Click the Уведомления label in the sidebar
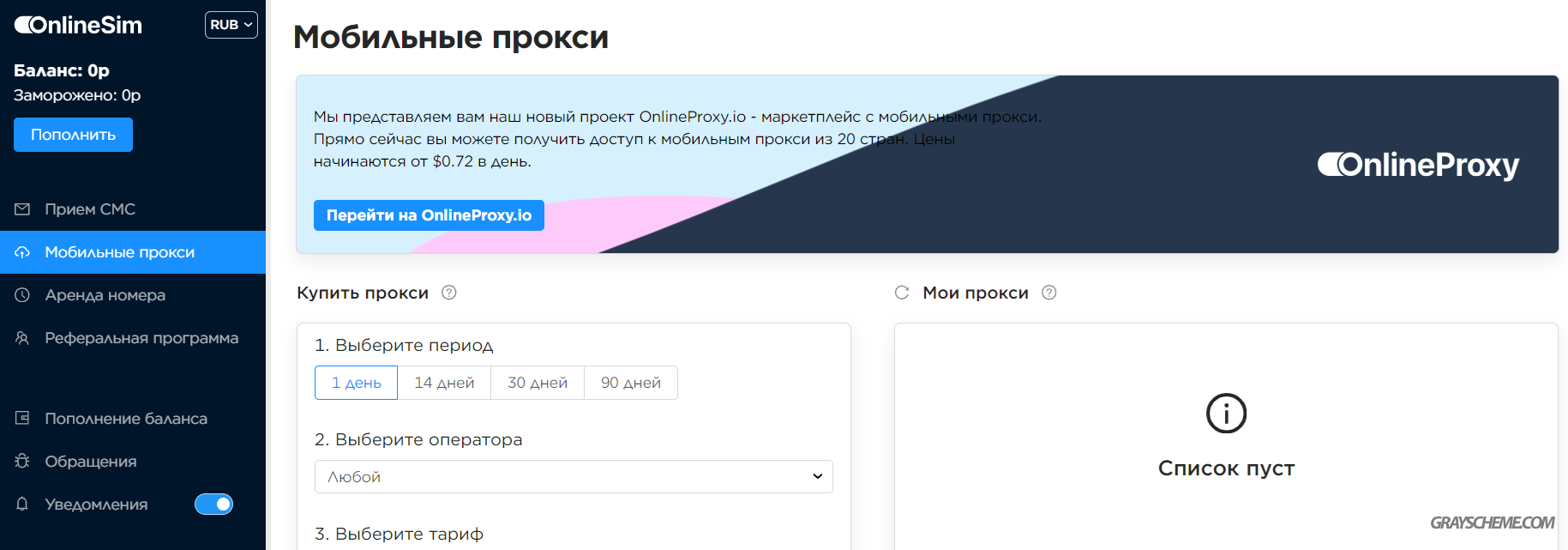Image resolution: width=1568 pixels, height=550 pixels. (96, 505)
